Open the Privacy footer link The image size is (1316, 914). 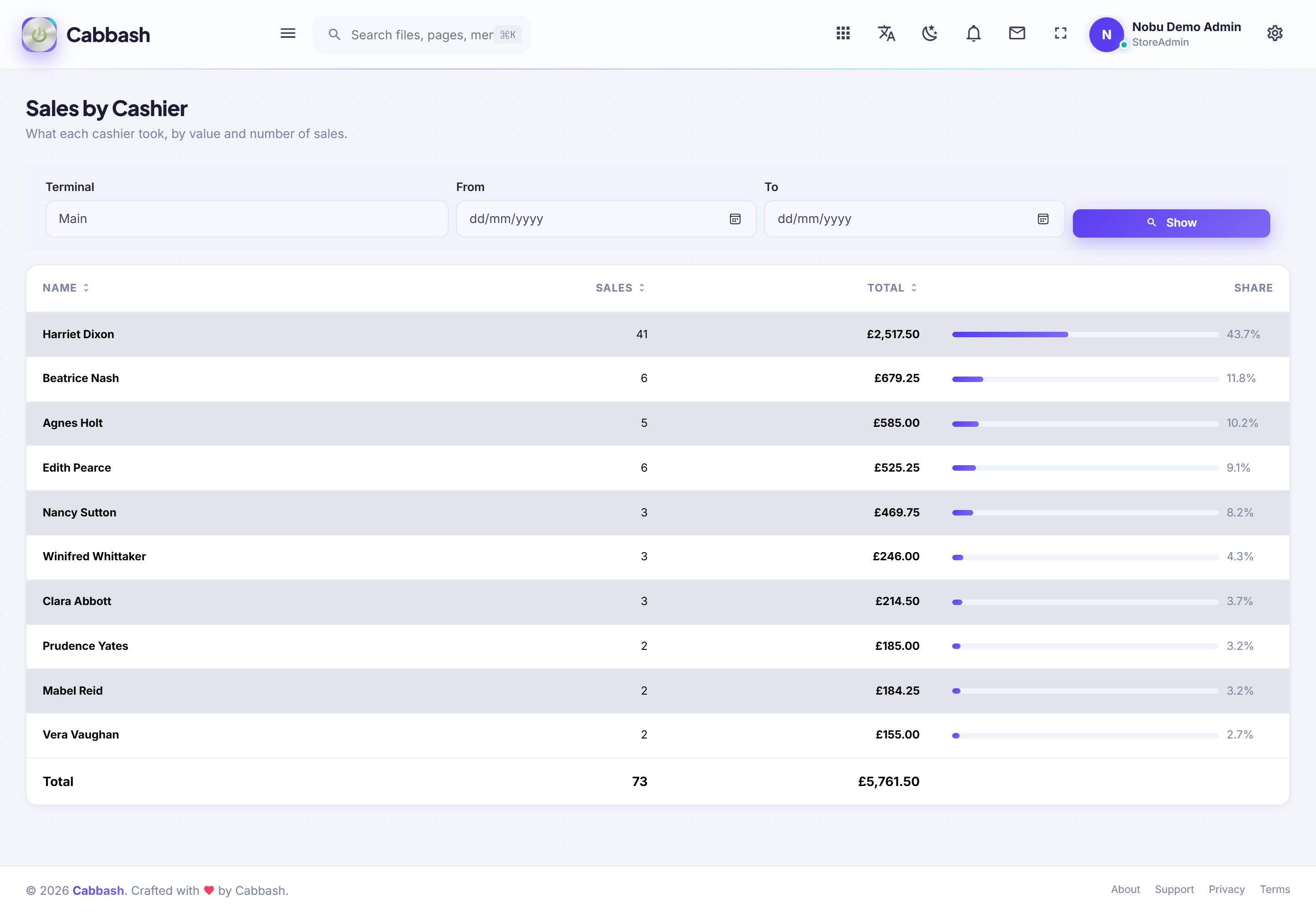tap(1226, 889)
